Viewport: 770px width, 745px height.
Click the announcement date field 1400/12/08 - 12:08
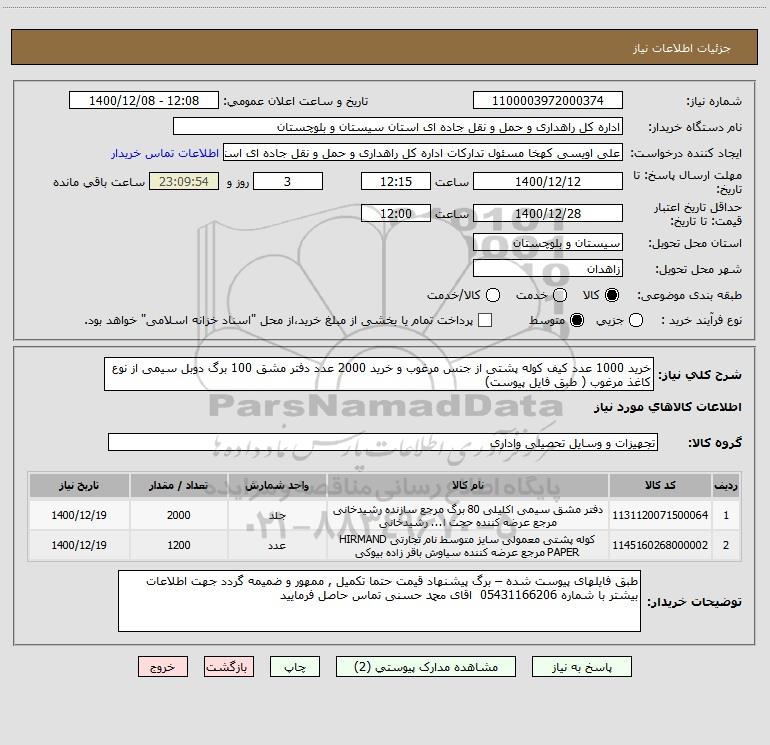click(144, 100)
